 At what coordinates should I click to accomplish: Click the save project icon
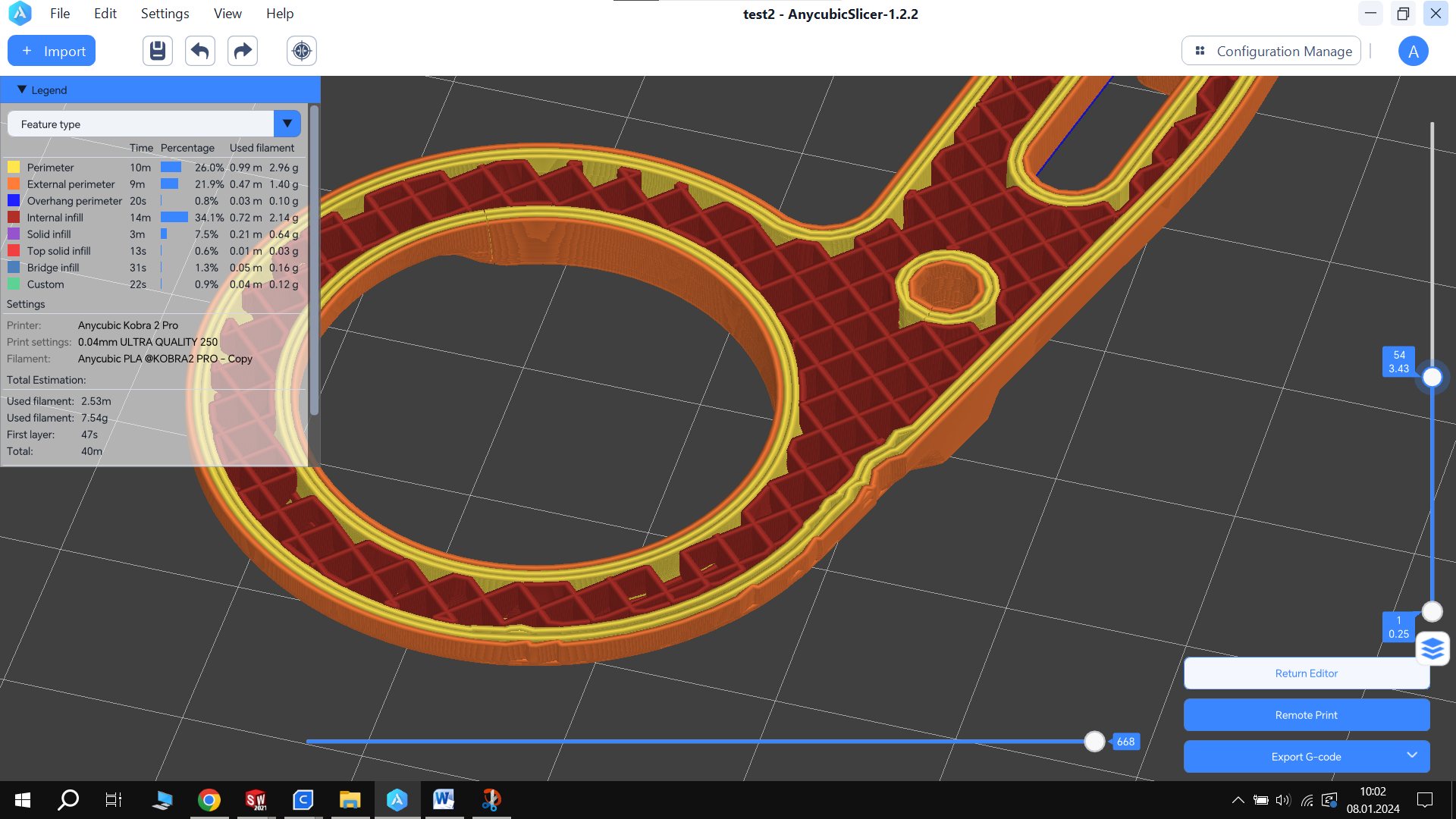click(x=158, y=51)
